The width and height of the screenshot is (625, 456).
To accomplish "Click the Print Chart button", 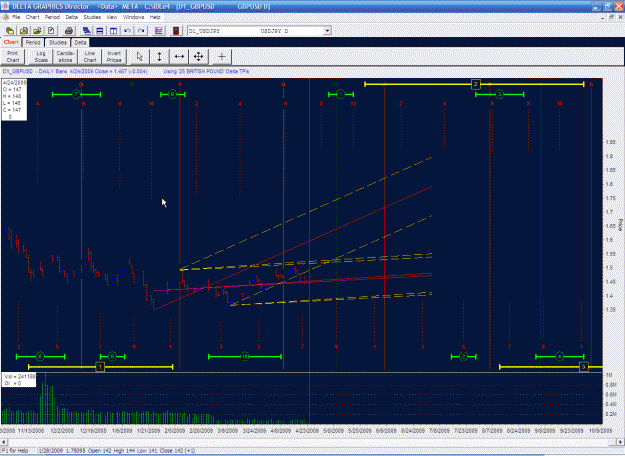I will point(13,57).
